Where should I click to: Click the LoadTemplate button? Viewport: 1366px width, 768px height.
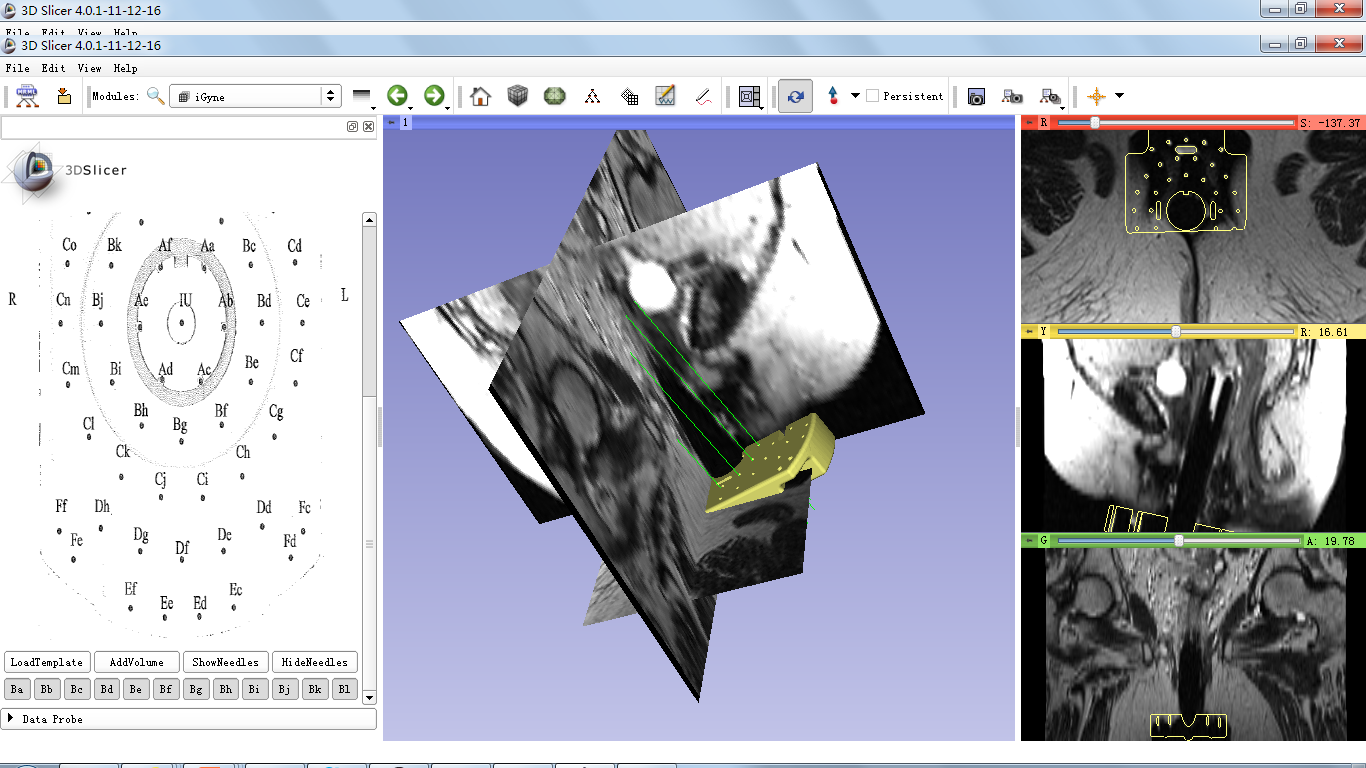46,662
